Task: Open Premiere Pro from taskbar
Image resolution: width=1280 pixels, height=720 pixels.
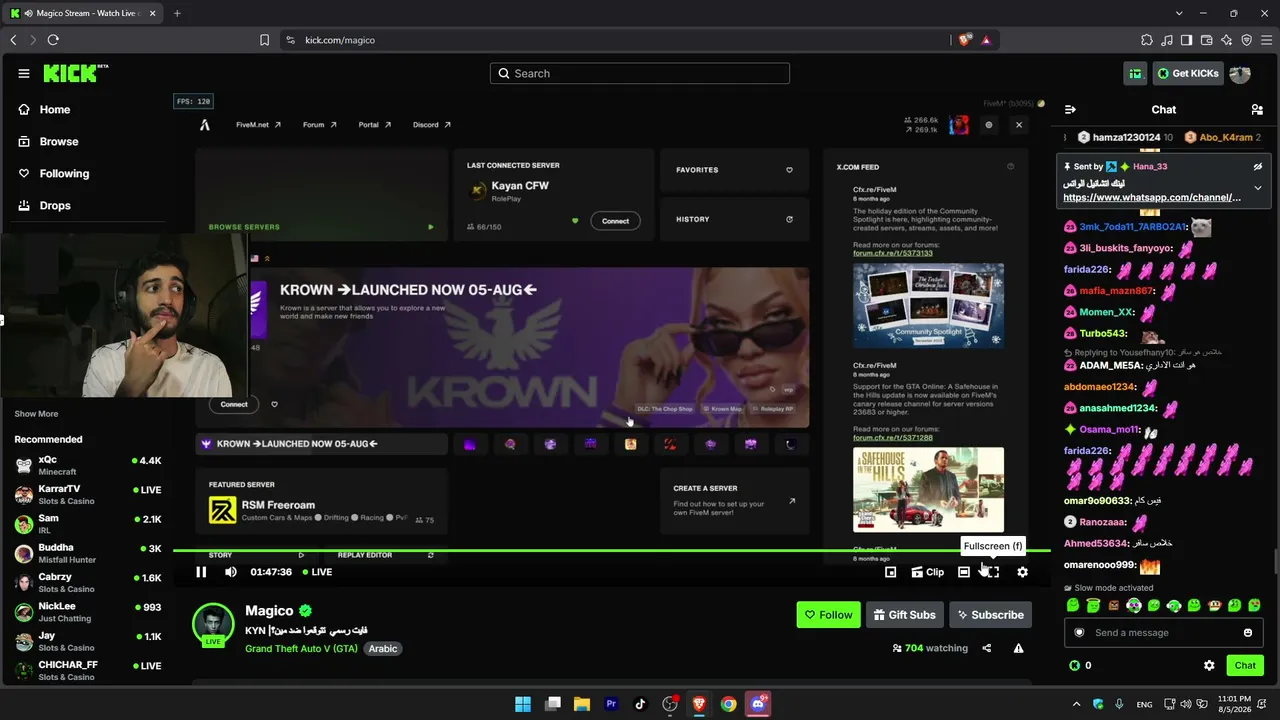Action: pos(611,704)
